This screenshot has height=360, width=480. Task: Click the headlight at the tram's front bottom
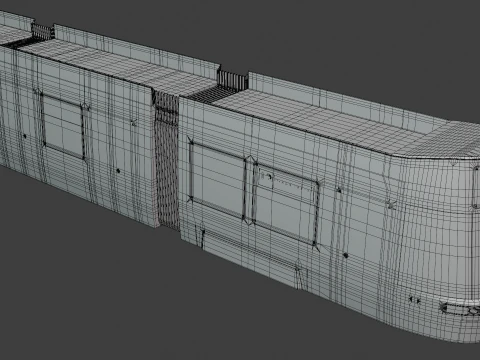(460, 309)
